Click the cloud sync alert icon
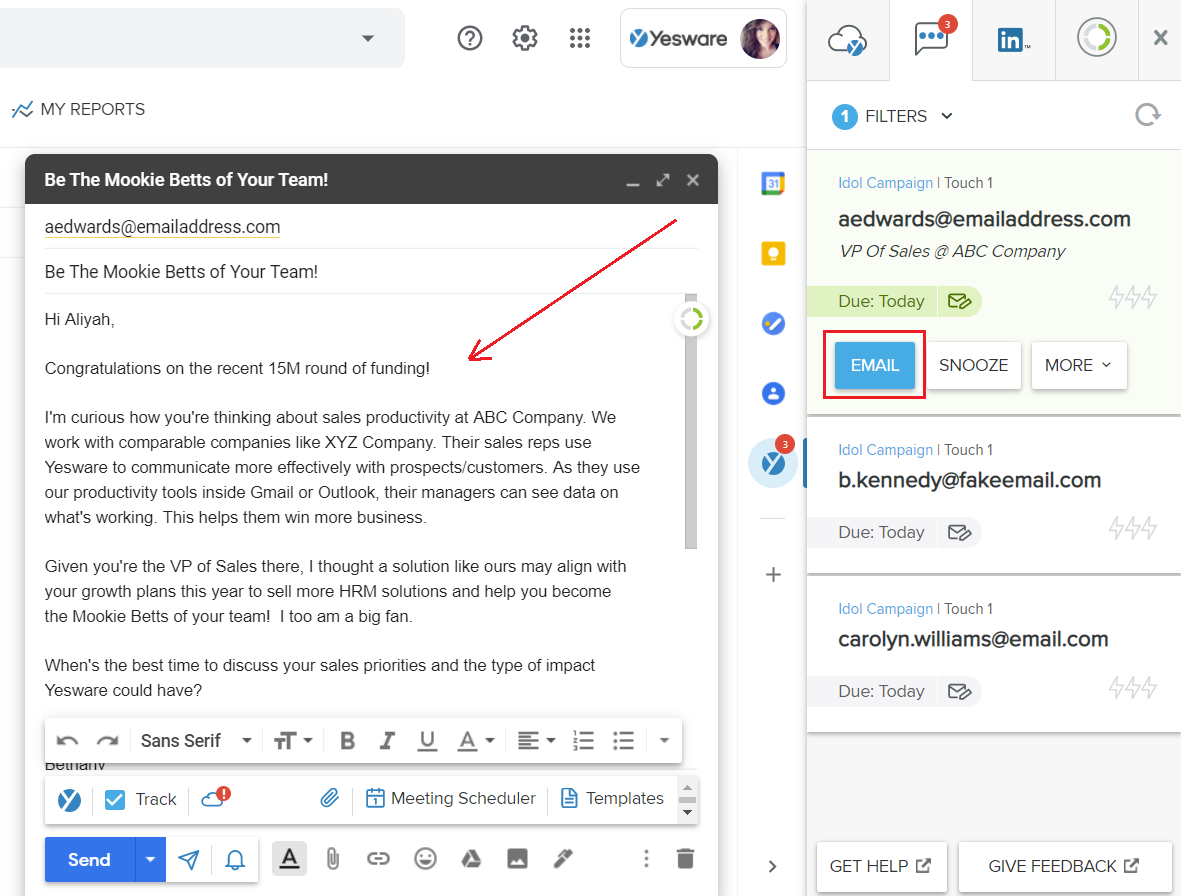 [x=215, y=797]
